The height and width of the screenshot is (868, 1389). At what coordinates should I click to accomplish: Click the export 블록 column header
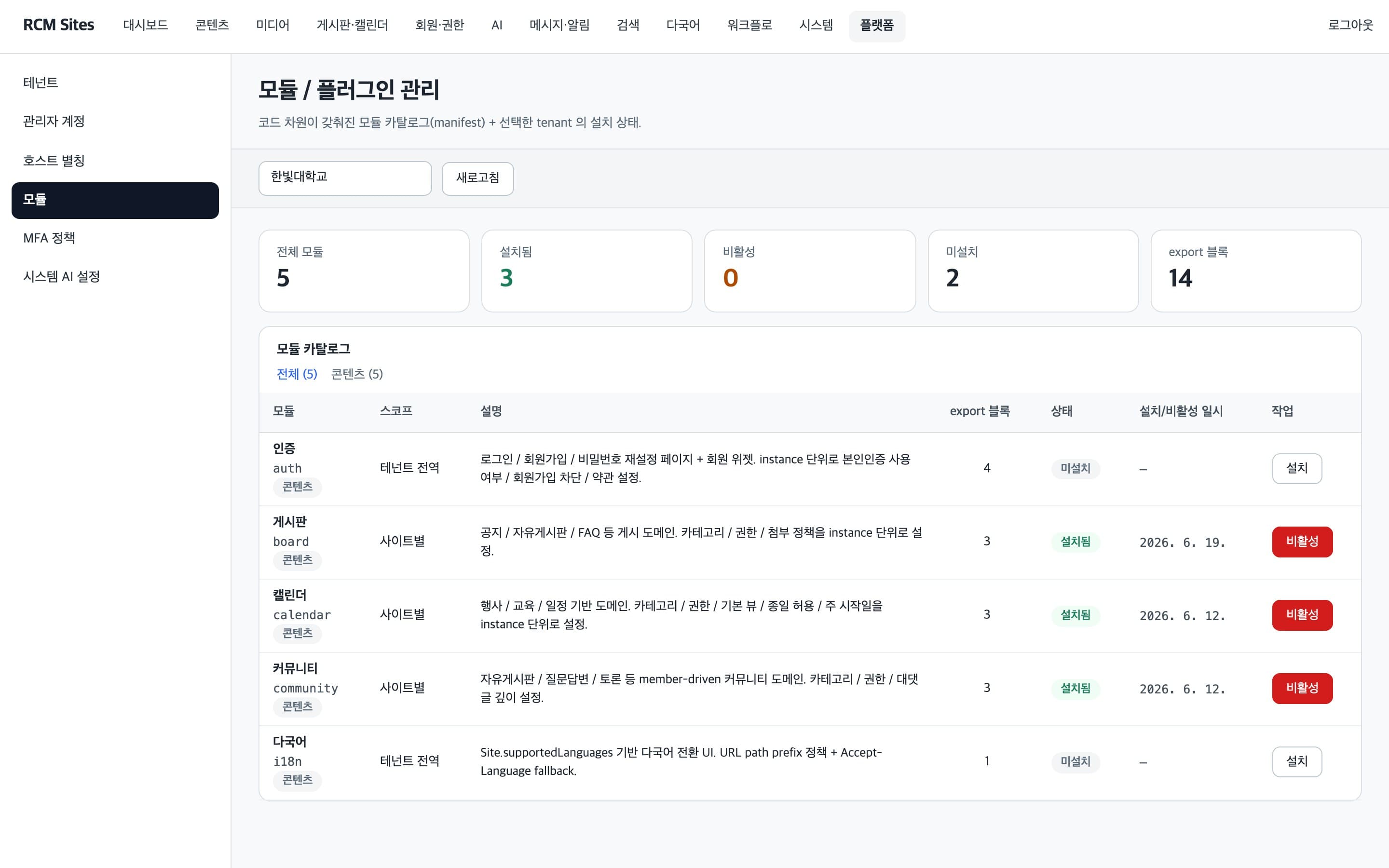pos(979,411)
